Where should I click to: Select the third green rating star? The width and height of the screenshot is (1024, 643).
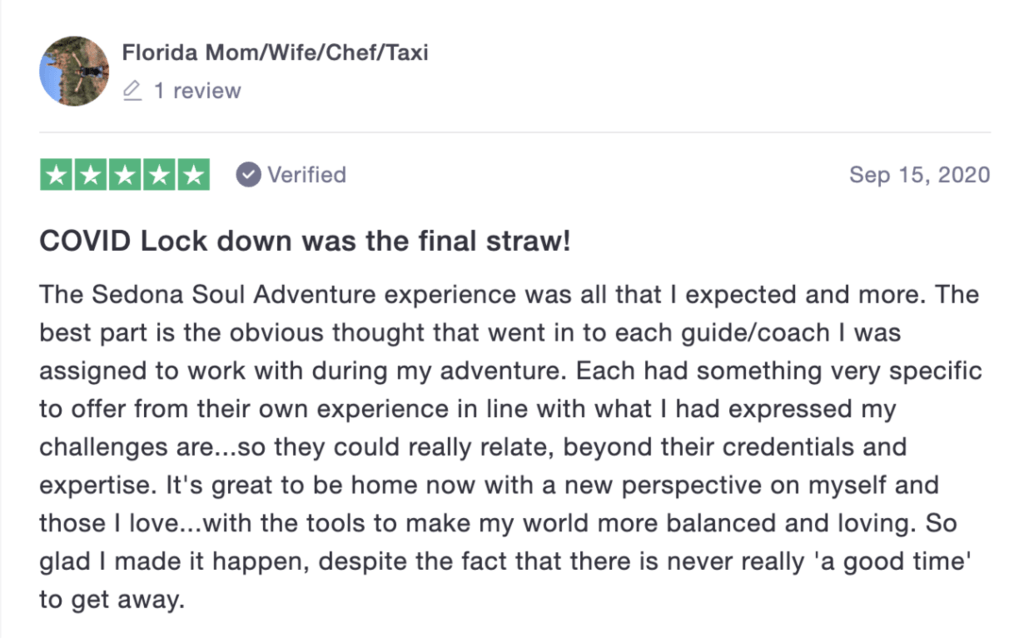125,175
